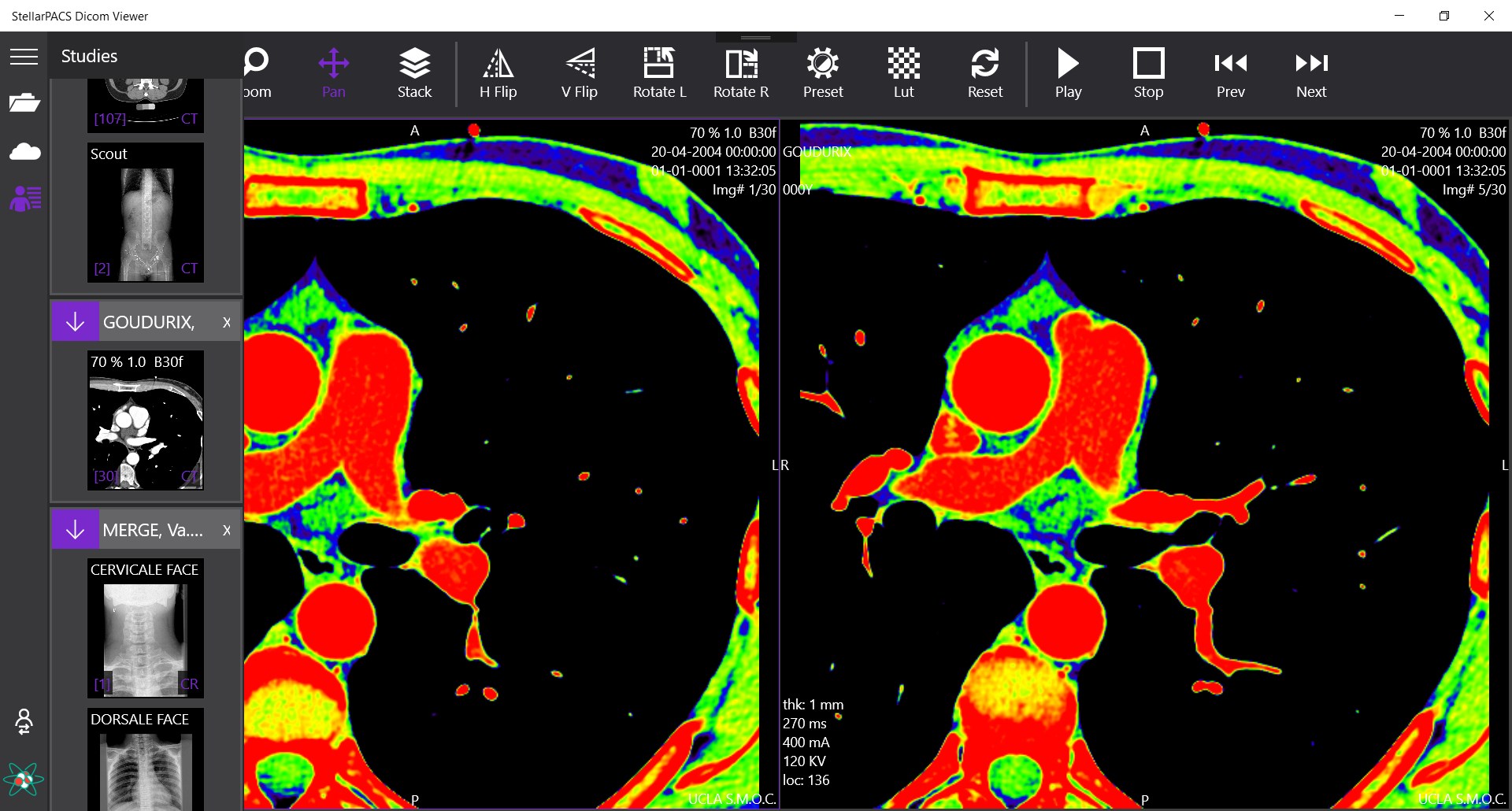Rotate the image right
The height and width of the screenshot is (811, 1512).
point(741,72)
